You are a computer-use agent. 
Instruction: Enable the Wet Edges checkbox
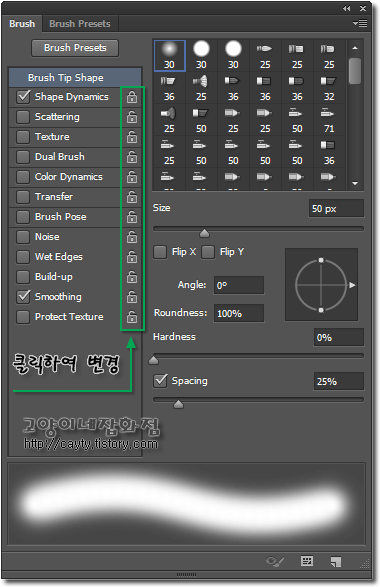pos(23,257)
